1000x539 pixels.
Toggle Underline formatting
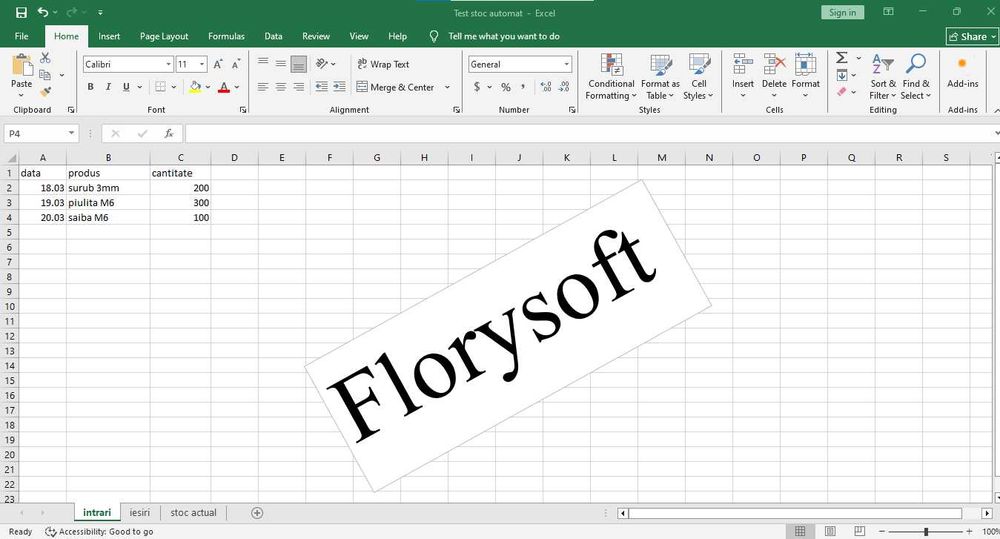pyautogui.click(x=126, y=87)
